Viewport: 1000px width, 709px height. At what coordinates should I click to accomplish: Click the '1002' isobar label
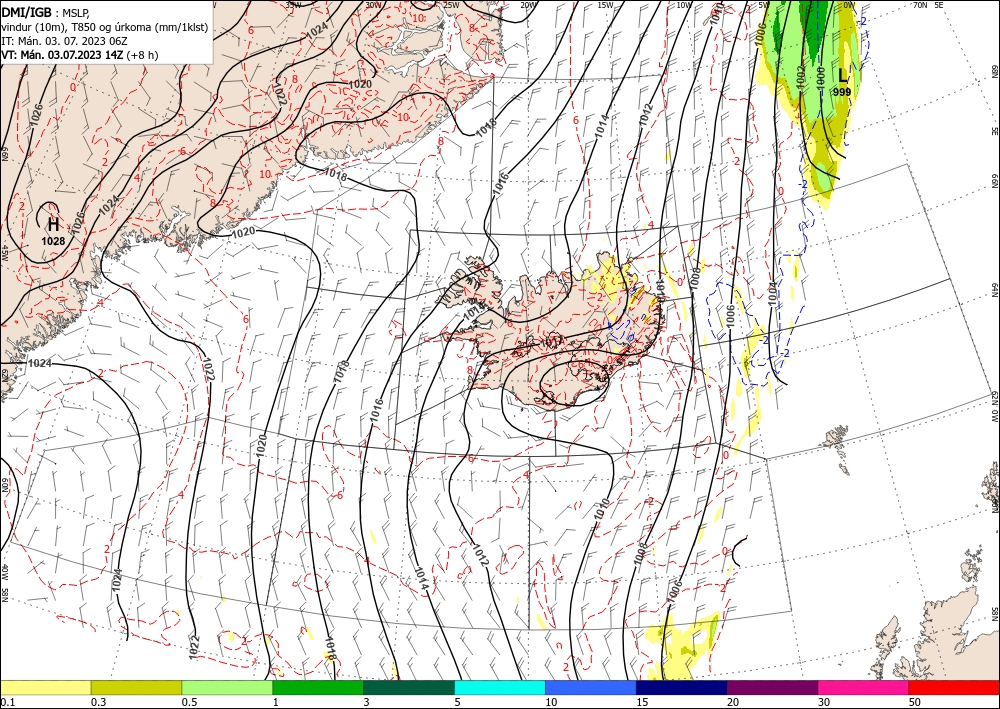click(x=801, y=75)
